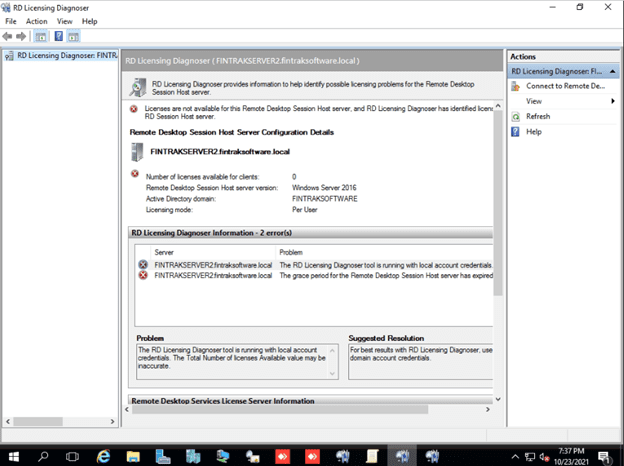The width and height of the screenshot is (624, 466).
Task: Click the Connect to Remote Desktop icon
Action: pos(516,86)
